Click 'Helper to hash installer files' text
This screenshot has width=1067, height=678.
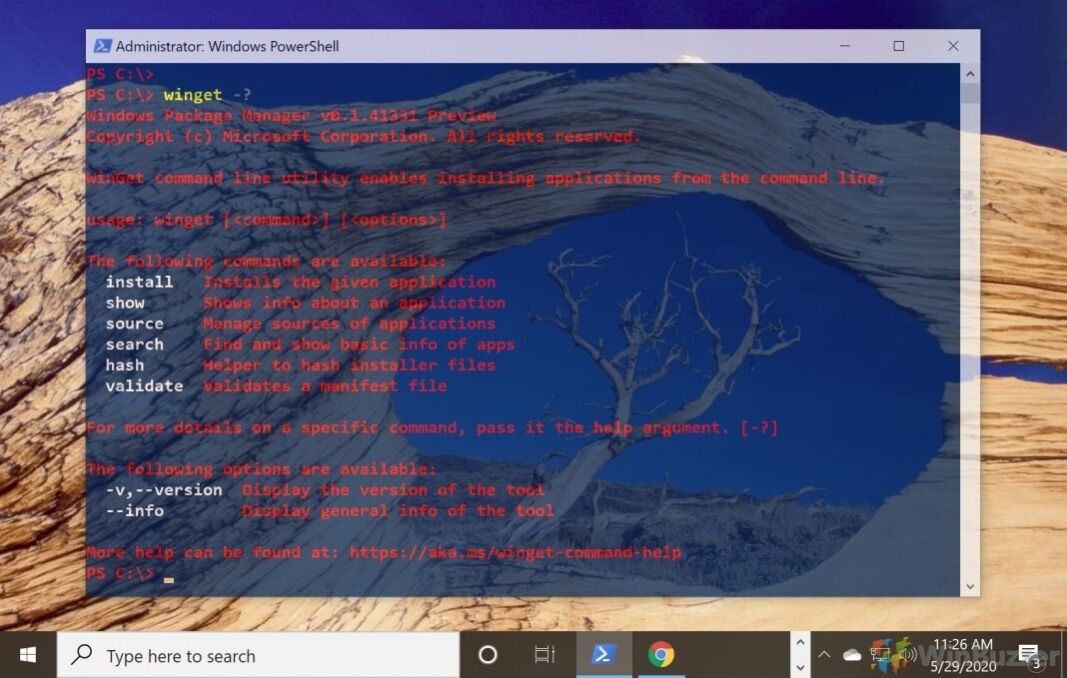tap(349, 365)
